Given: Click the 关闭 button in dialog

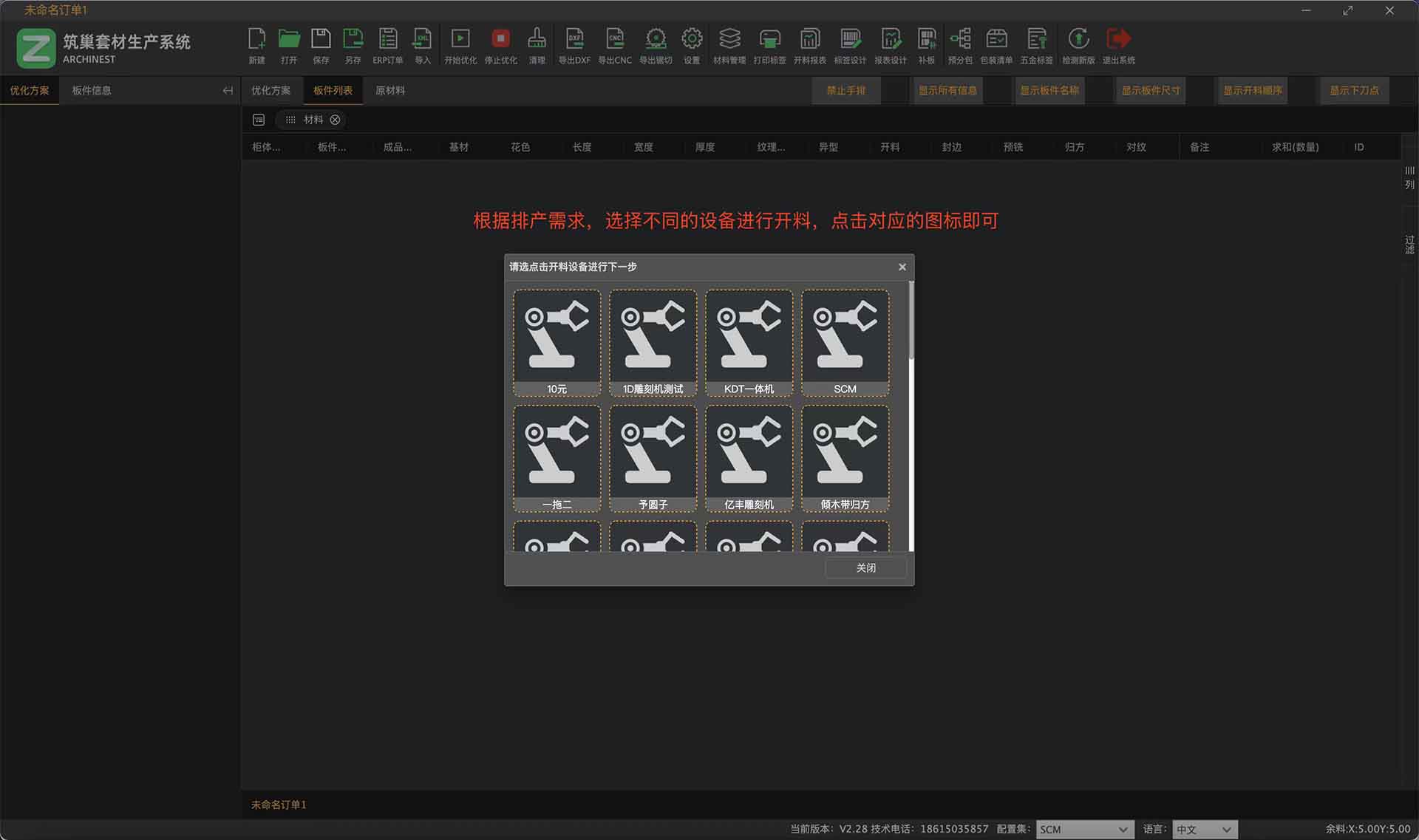Looking at the screenshot, I should (x=865, y=567).
